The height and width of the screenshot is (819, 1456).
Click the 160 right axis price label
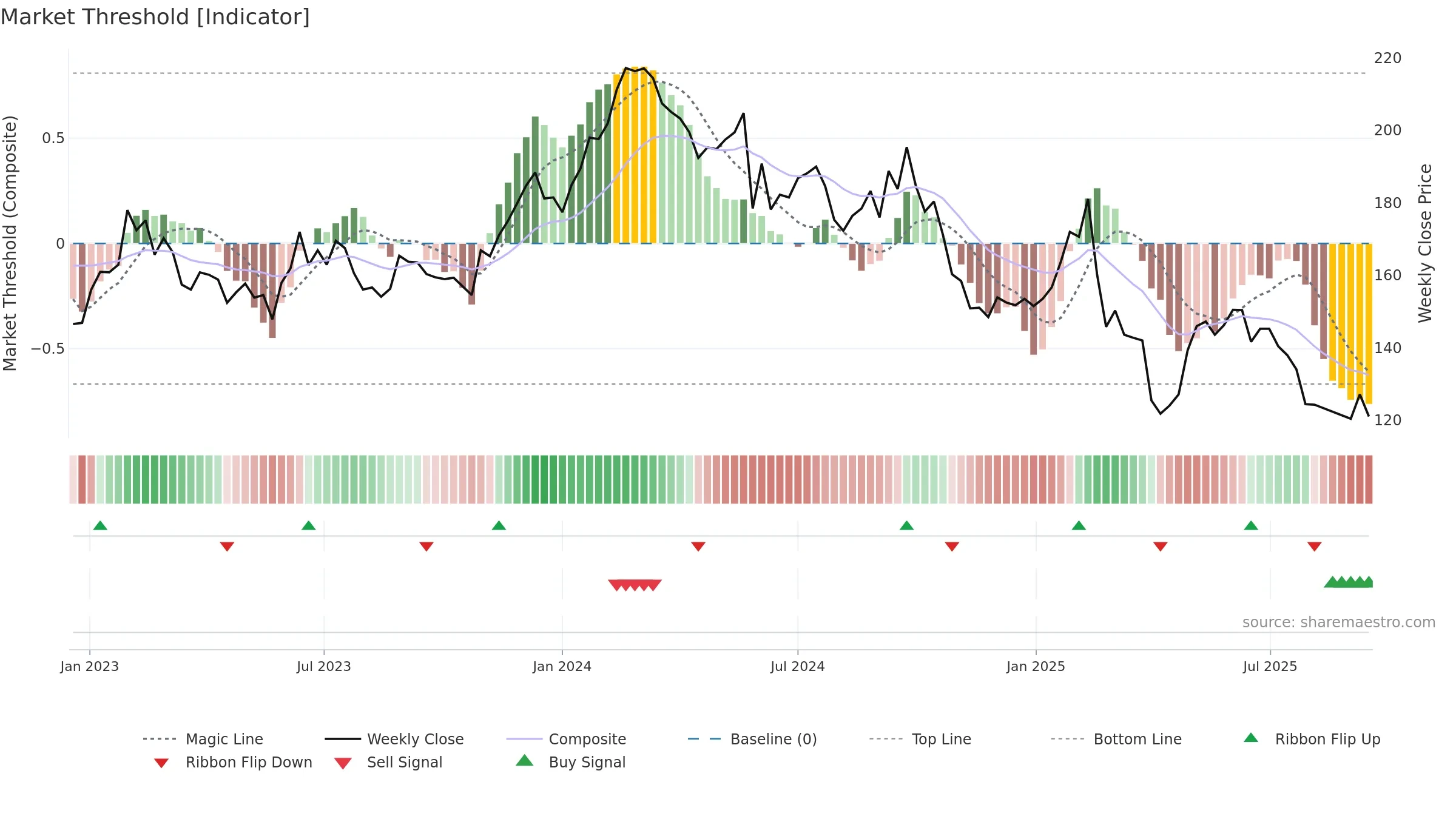pos(1388,275)
